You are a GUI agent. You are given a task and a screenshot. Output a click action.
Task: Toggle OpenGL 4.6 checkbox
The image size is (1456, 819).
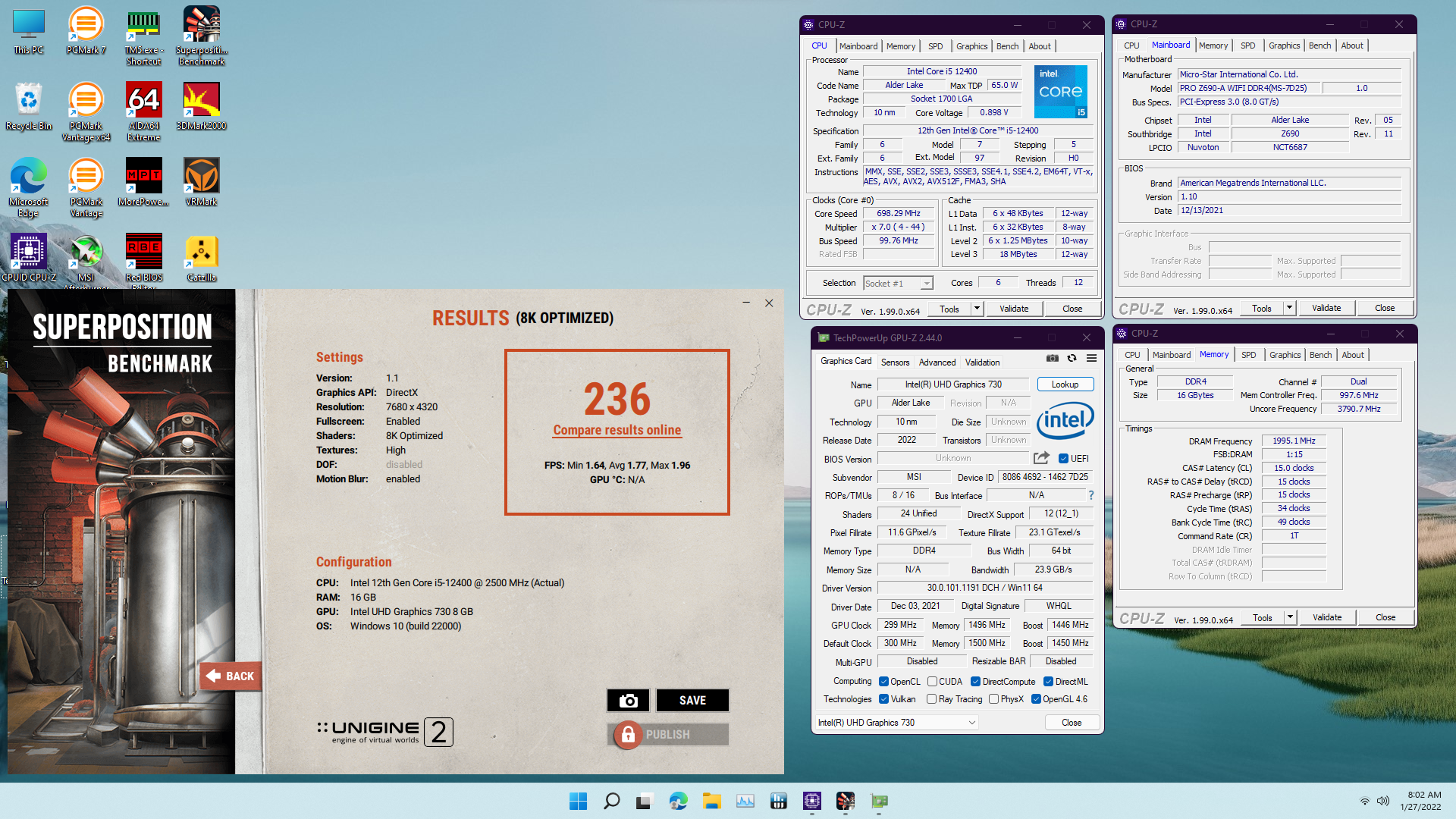point(1036,699)
